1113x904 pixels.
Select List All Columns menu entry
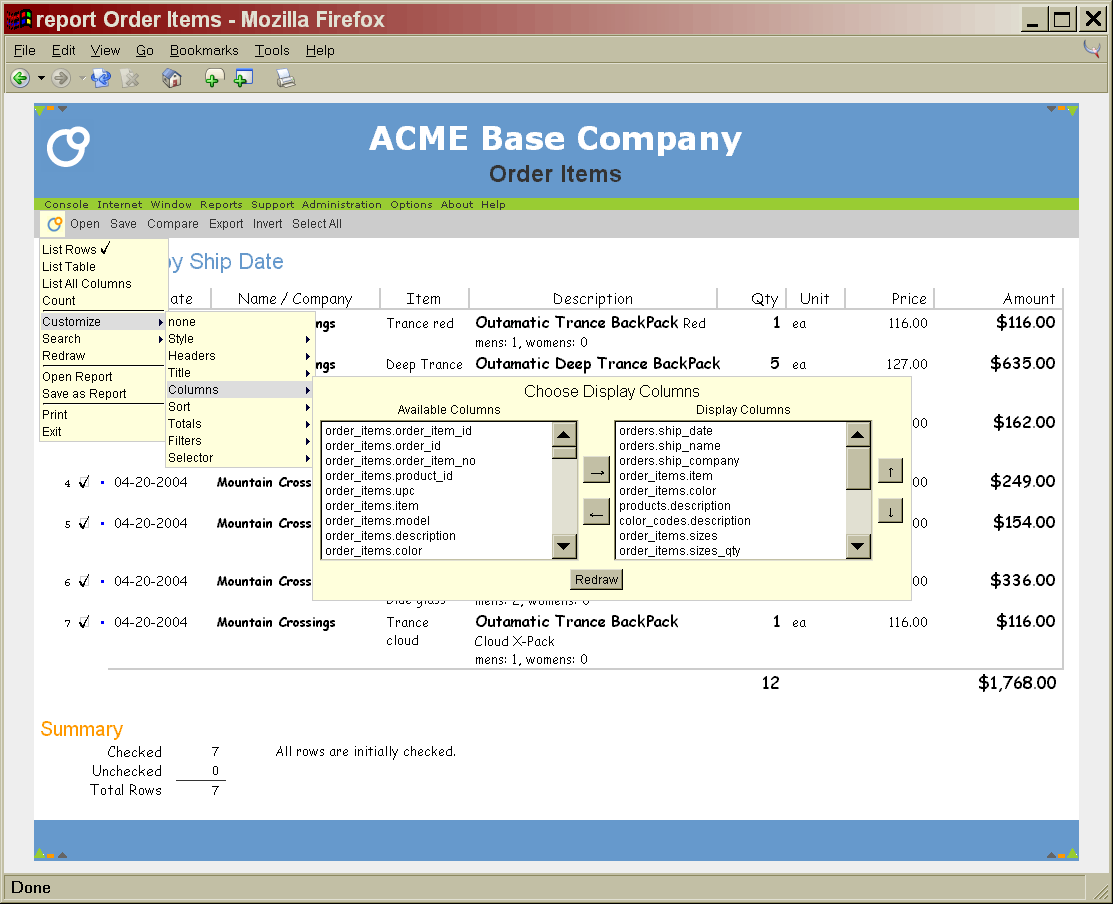[x=87, y=283]
